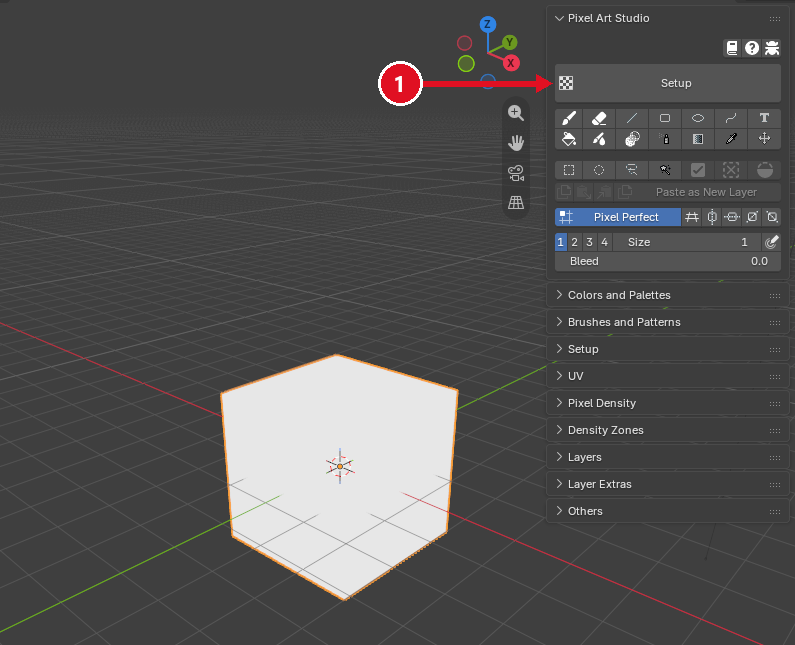
Task: Click the hand pan view icon
Action: 516,142
